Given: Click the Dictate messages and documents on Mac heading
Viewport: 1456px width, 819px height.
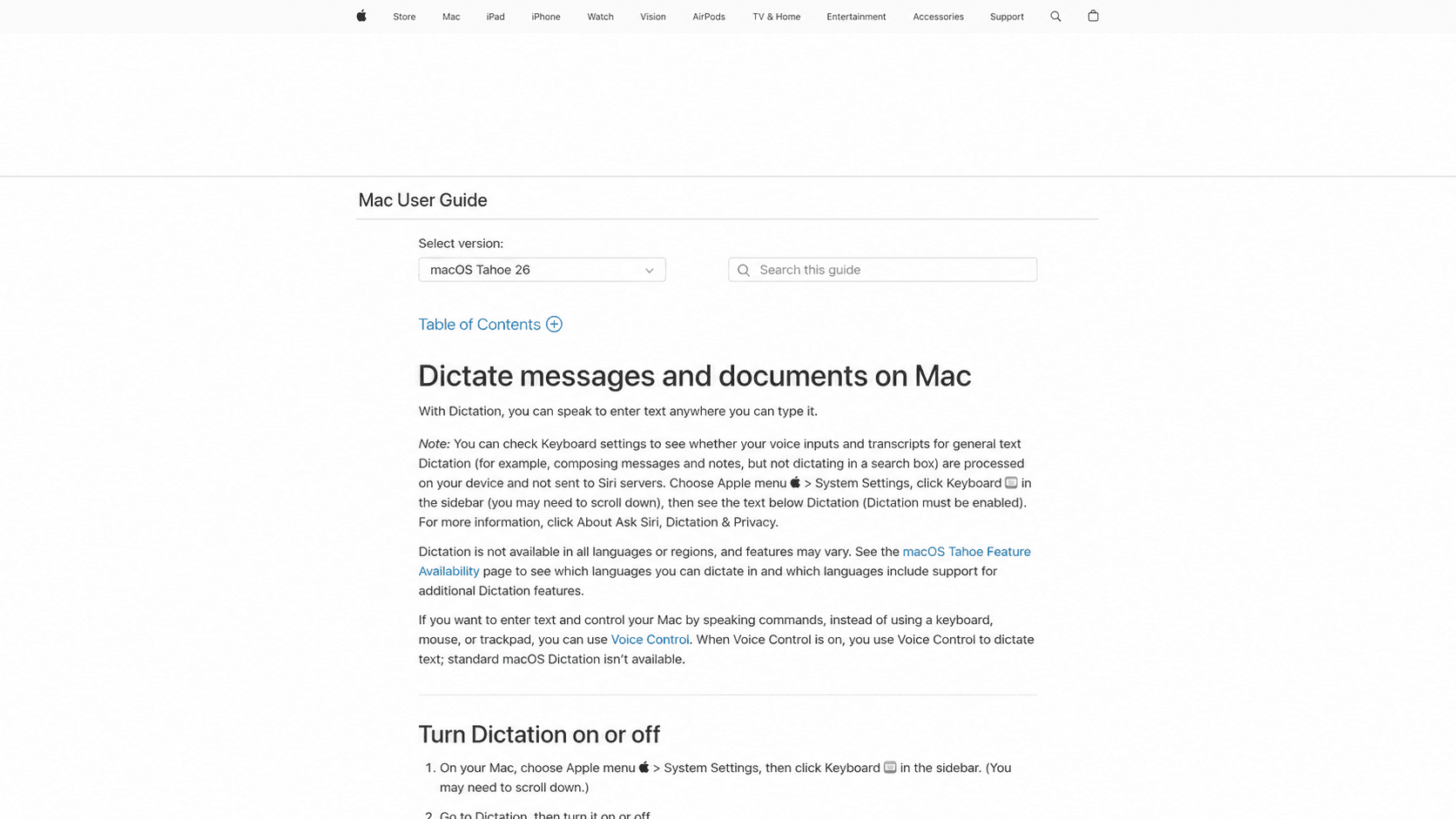Looking at the screenshot, I should (694, 376).
